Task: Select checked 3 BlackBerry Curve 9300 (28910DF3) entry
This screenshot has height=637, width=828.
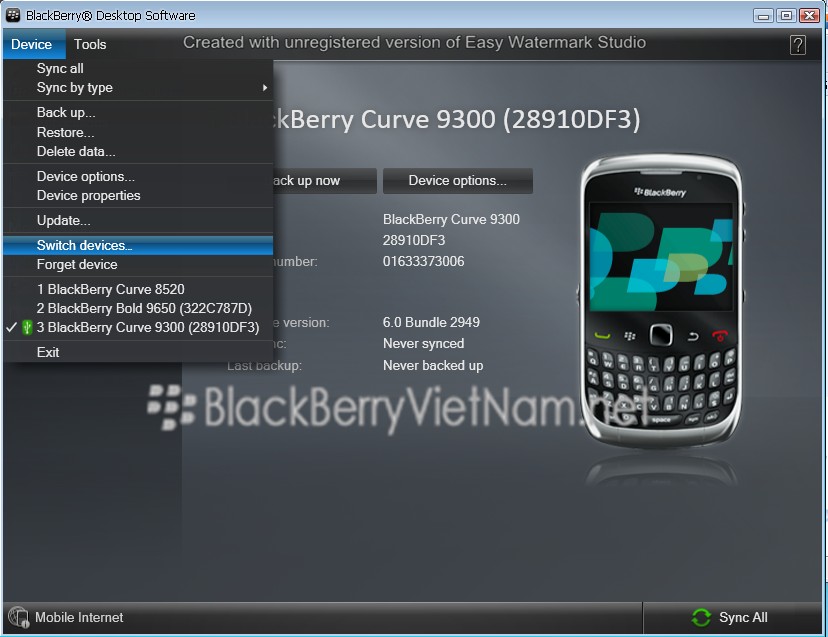Action: (138, 327)
